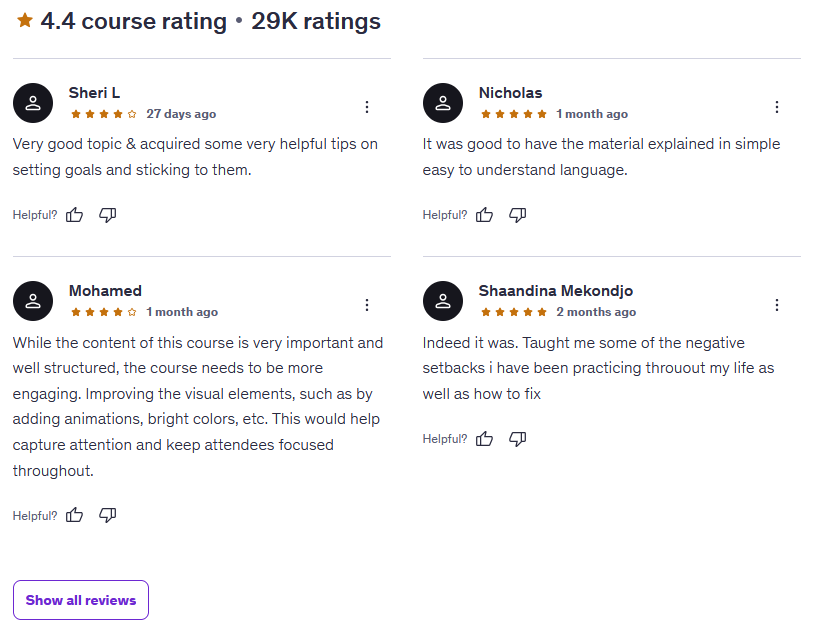This screenshot has width=814, height=631.
Task: Expand options menu for Mohamed's review
Action: pyautogui.click(x=367, y=305)
